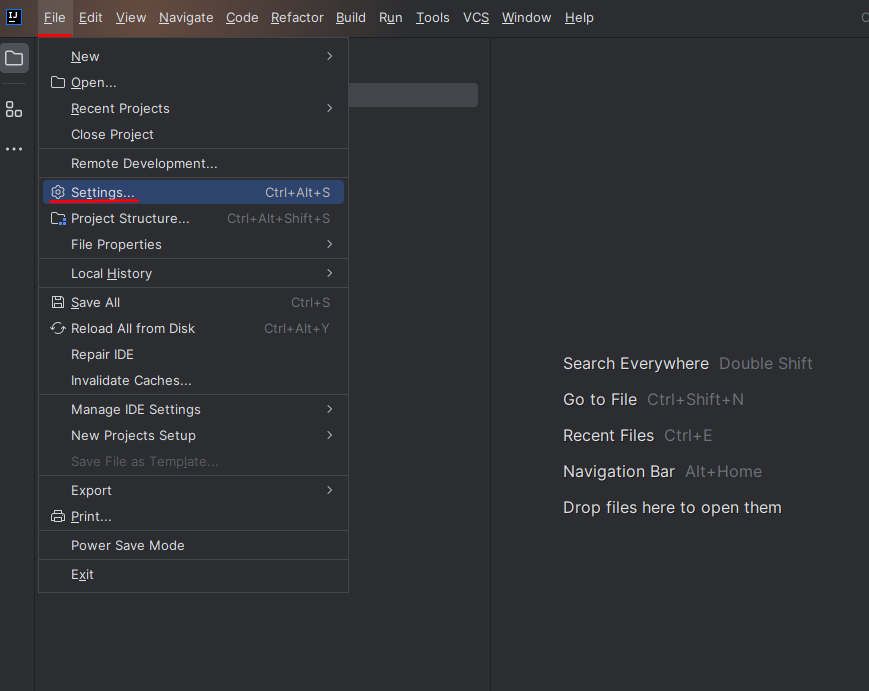Open Settings... from the File menu
The image size is (869, 691).
(x=193, y=192)
